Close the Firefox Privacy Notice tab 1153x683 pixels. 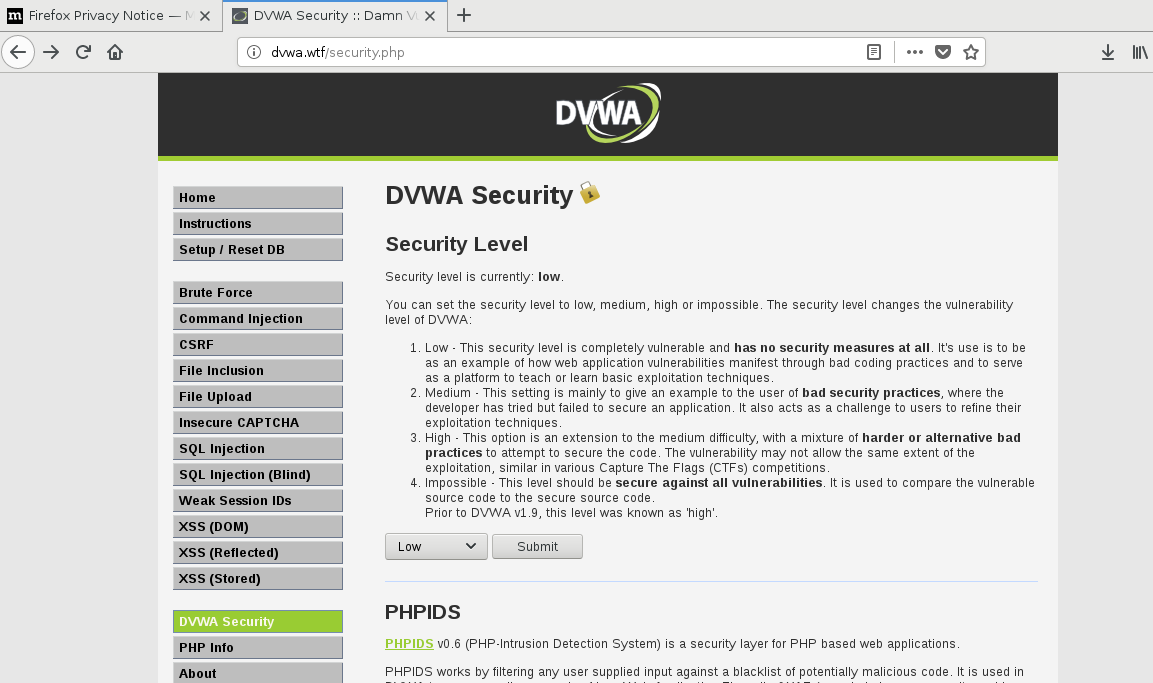[205, 15]
